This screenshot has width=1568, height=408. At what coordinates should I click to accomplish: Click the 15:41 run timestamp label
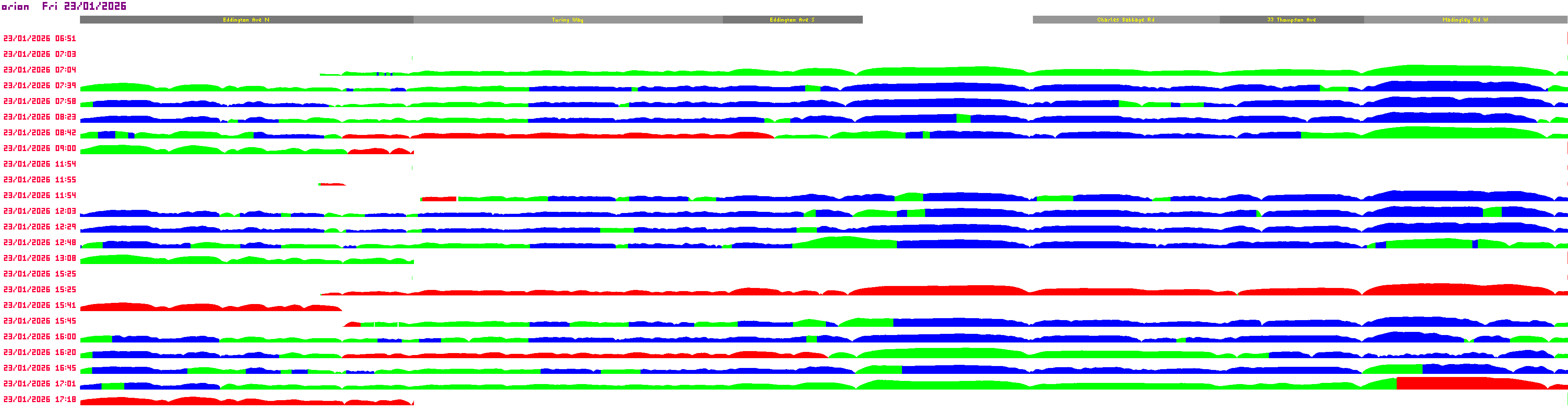(x=40, y=305)
